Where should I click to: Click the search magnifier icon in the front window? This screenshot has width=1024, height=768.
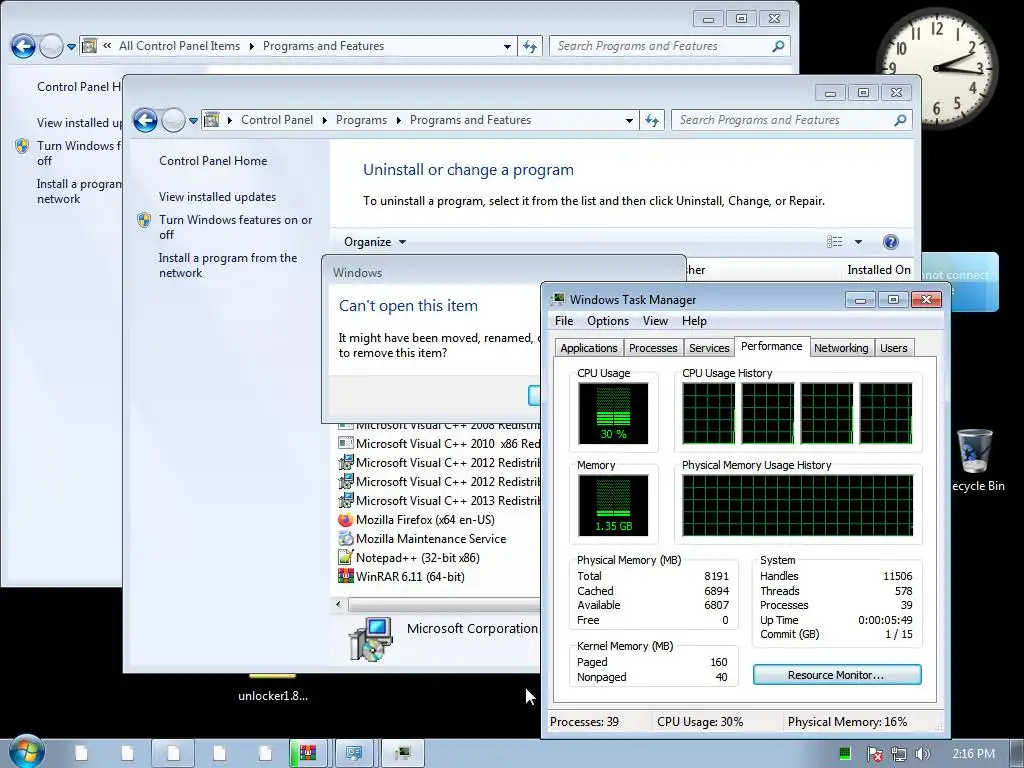(901, 120)
